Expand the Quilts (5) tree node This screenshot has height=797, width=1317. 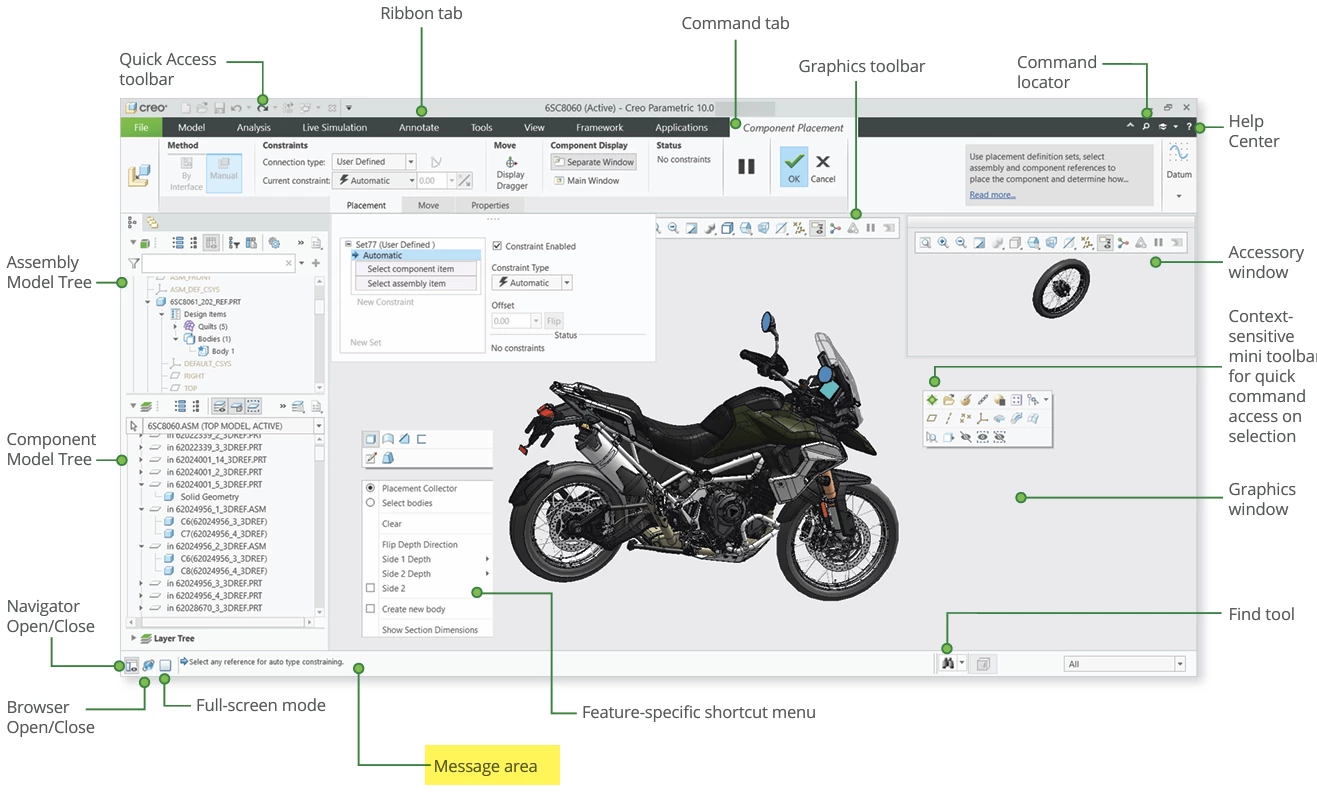[175, 326]
